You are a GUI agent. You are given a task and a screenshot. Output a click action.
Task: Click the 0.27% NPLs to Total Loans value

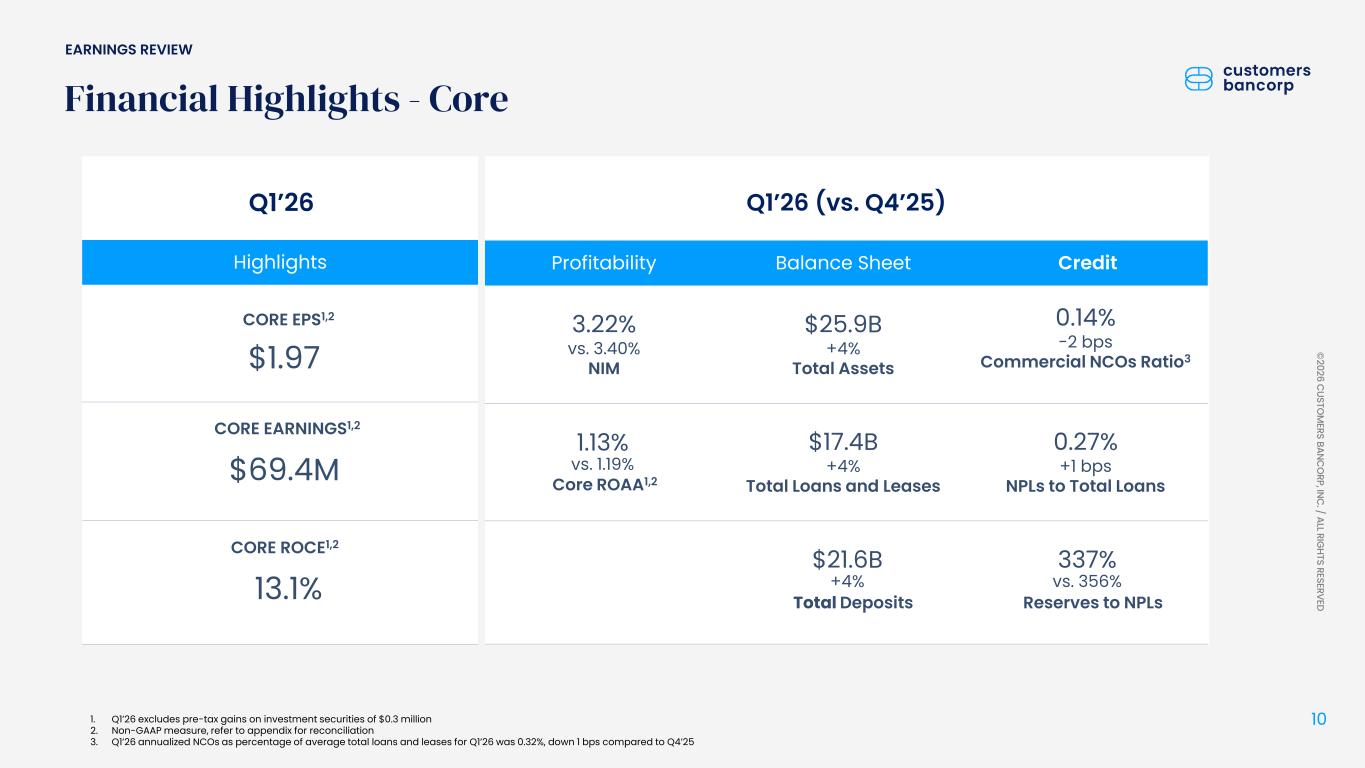point(1085,442)
